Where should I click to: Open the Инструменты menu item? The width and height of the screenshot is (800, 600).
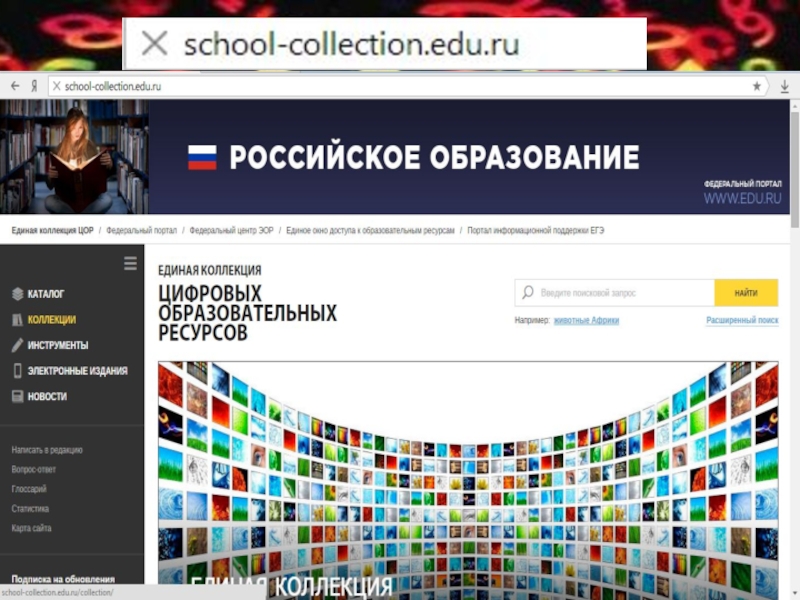click(x=58, y=345)
